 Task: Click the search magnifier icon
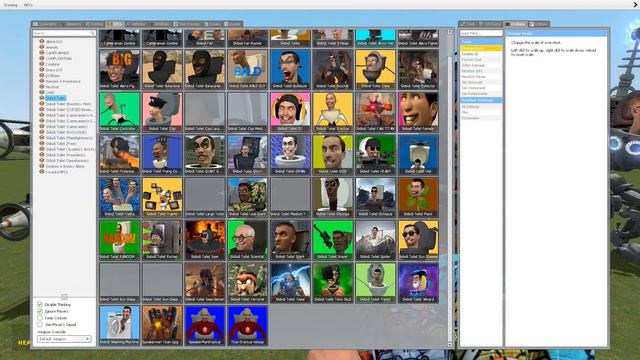point(93,33)
